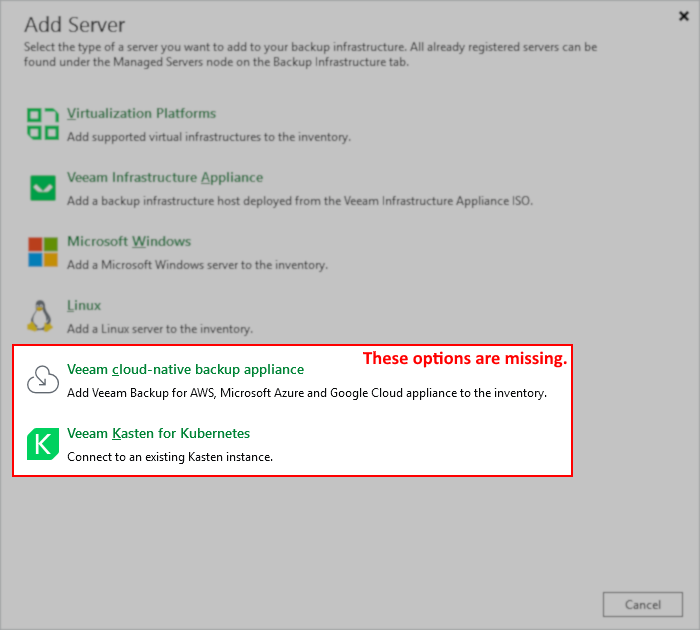Close the Add Server dialog
The width and height of the screenshot is (700, 630).
pyautogui.click(x=683, y=16)
